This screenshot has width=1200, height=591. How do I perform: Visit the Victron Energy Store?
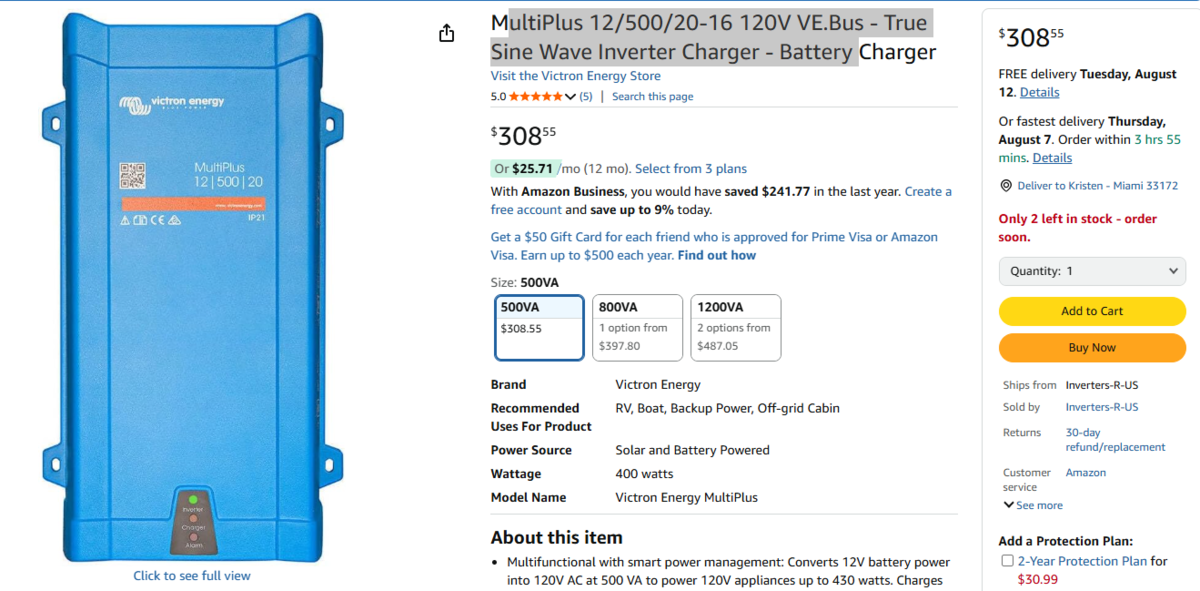click(575, 76)
